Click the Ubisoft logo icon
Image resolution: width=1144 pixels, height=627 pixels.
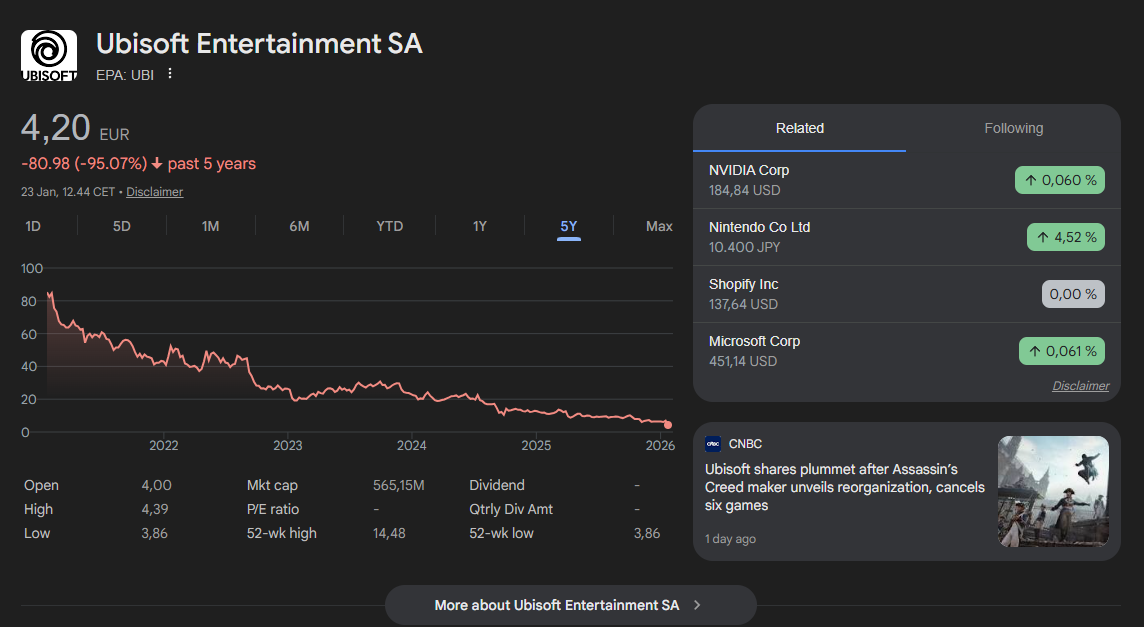pos(49,55)
